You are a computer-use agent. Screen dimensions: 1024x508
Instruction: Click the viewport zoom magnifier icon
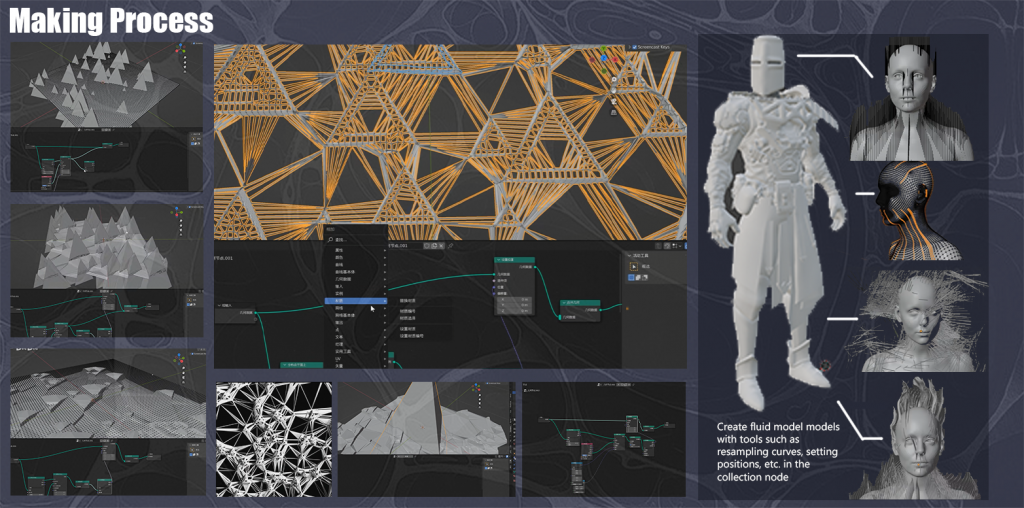click(614, 79)
